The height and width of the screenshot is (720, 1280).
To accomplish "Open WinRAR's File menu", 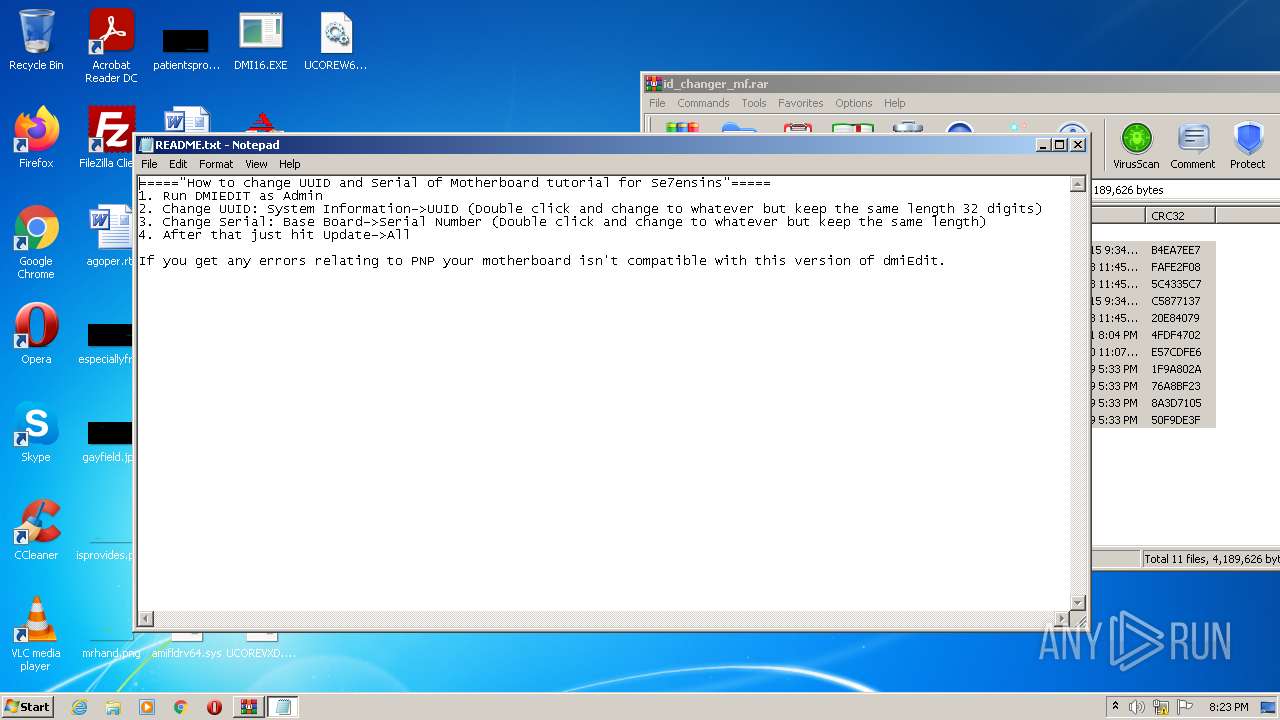I will [x=657, y=103].
